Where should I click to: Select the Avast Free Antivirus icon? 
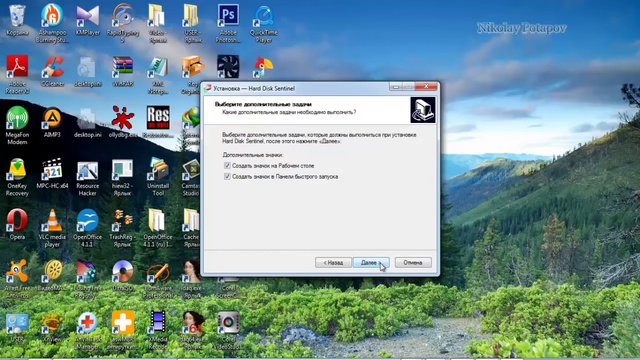[17, 279]
